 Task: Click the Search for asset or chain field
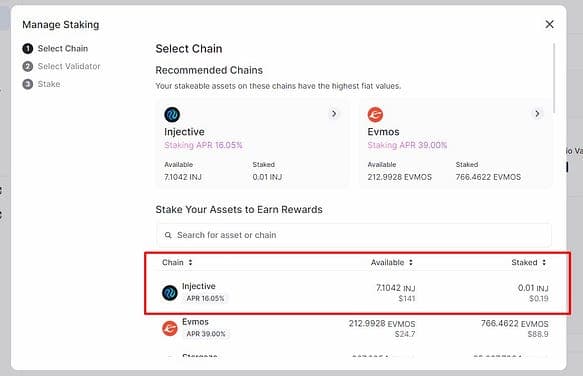point(354,235)
